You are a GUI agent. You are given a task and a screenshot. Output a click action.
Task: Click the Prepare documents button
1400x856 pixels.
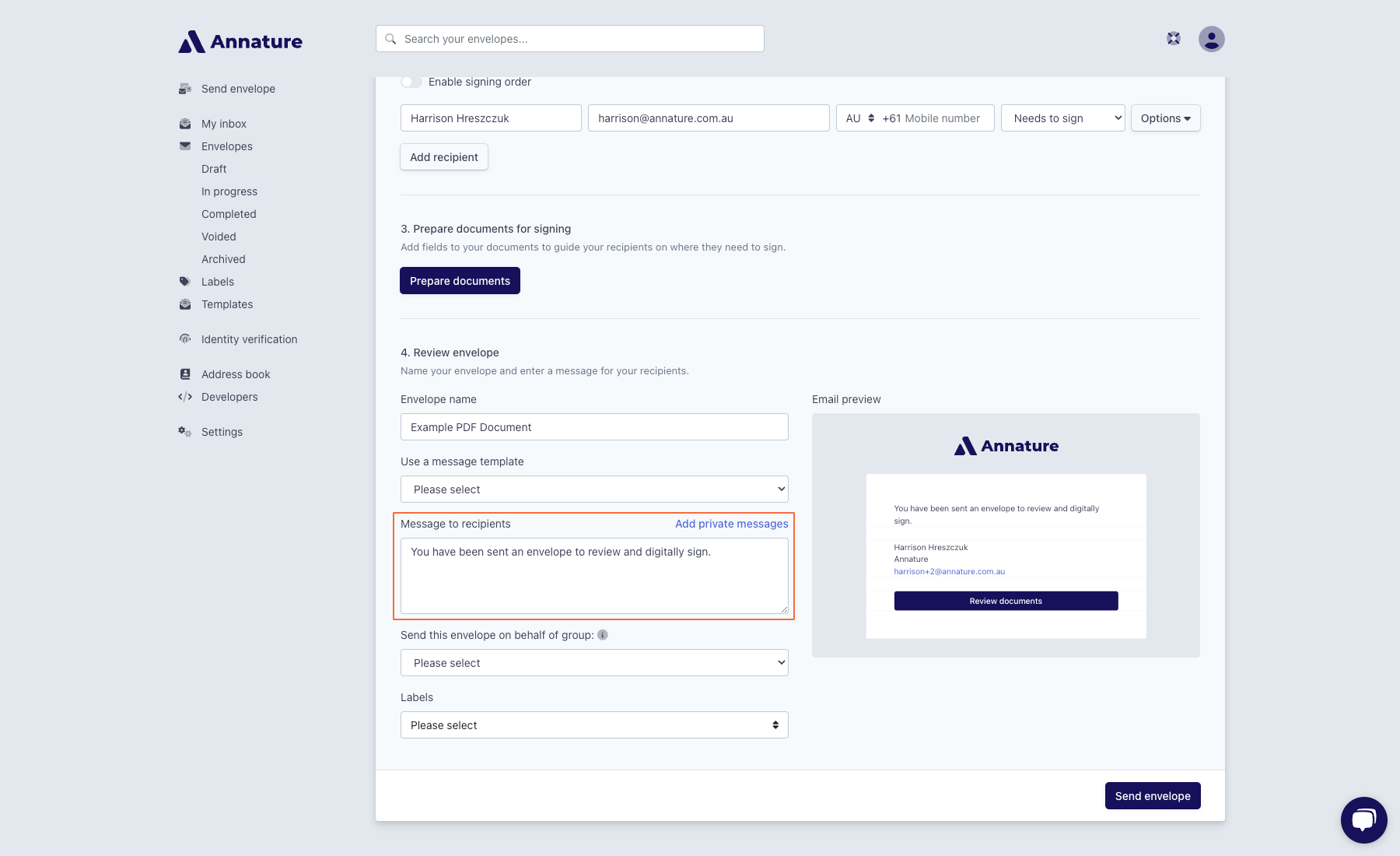point(460,281)
